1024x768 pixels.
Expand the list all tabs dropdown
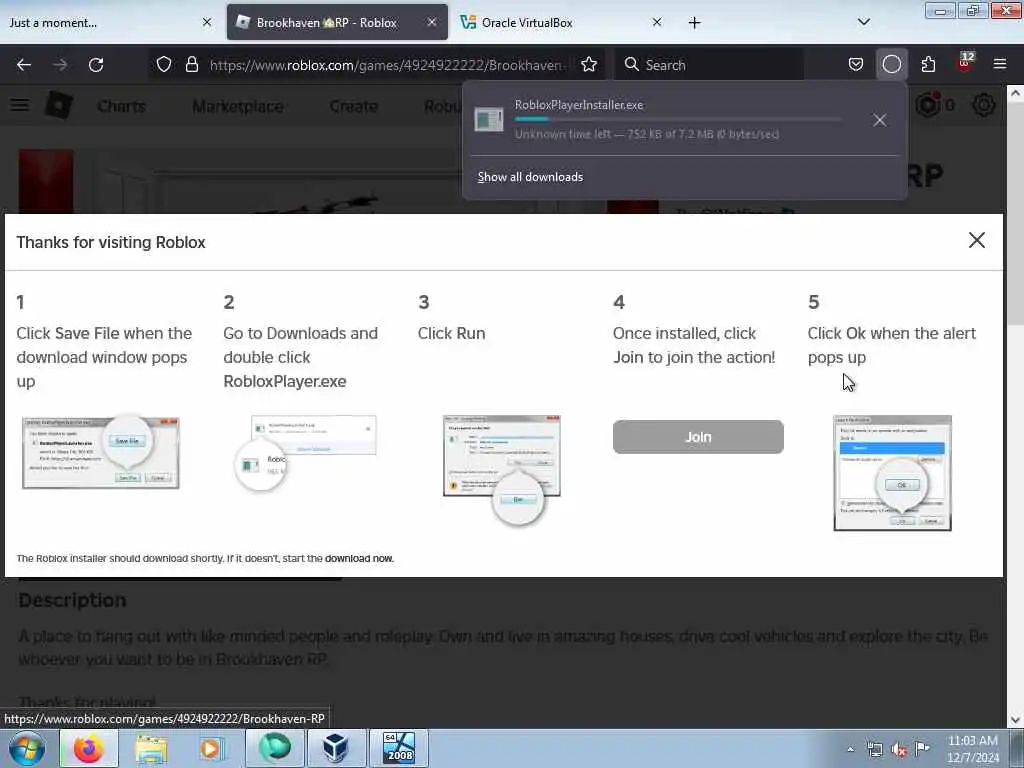tap(863, 22)
